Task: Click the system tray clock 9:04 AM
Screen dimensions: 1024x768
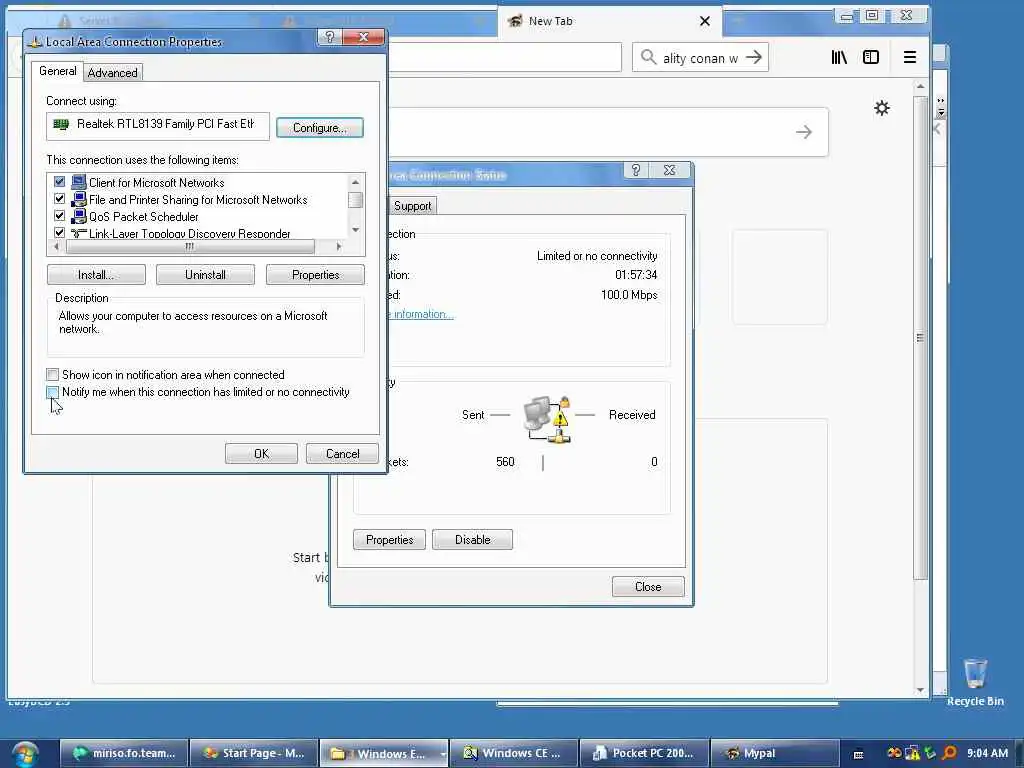Action: point(987,753)
